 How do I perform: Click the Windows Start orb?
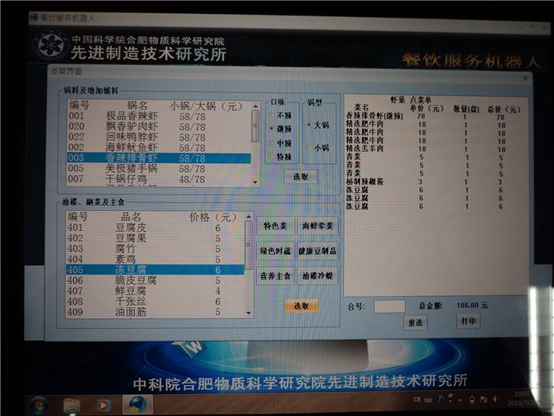coord(39,405)
